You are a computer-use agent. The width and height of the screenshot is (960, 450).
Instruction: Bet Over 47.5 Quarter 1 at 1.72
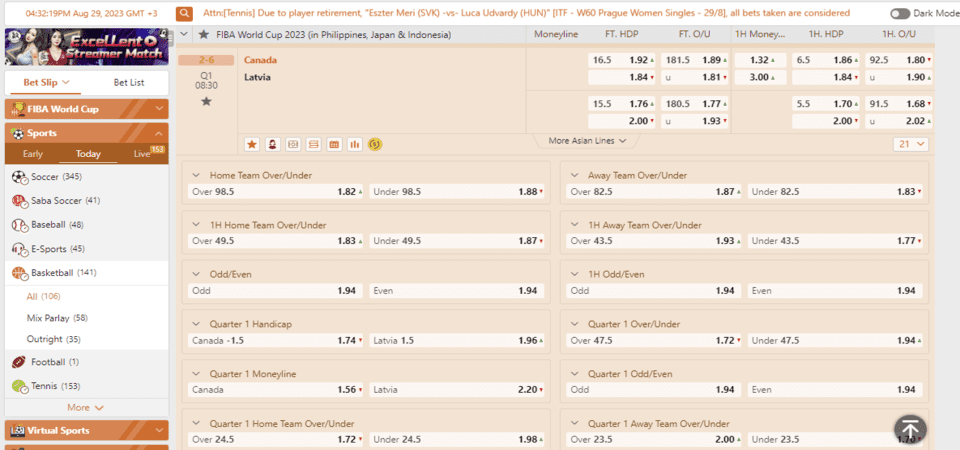click(654, 340)
